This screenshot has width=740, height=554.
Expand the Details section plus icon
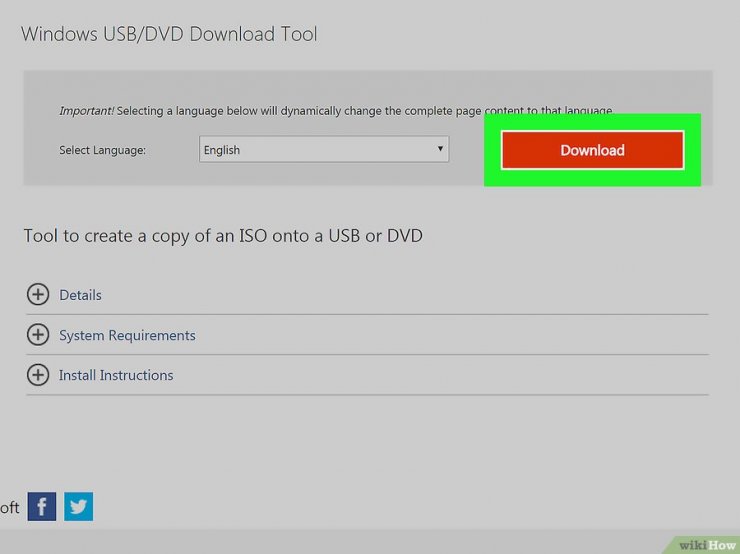coord(38,294)
